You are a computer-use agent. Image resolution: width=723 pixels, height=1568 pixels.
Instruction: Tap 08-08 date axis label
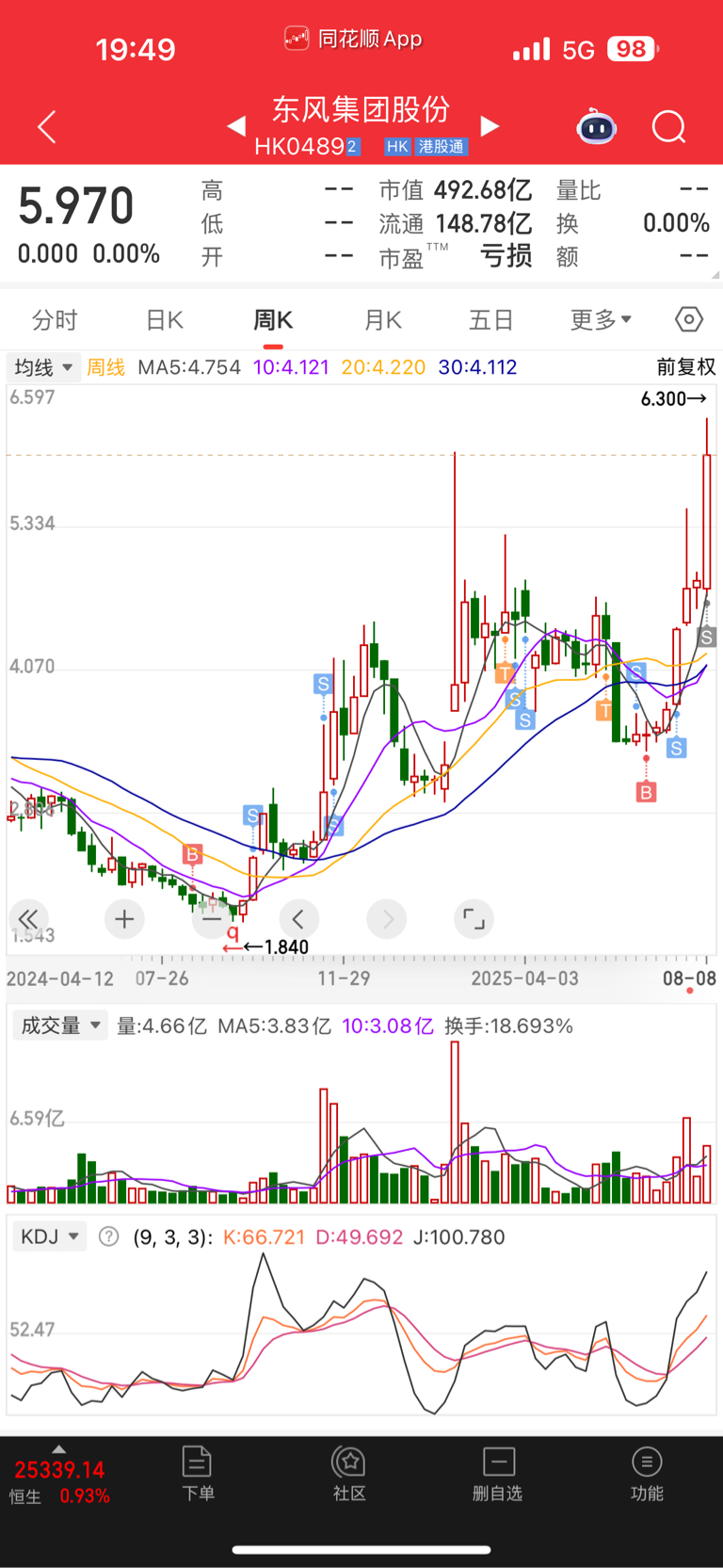coord(689,978)
